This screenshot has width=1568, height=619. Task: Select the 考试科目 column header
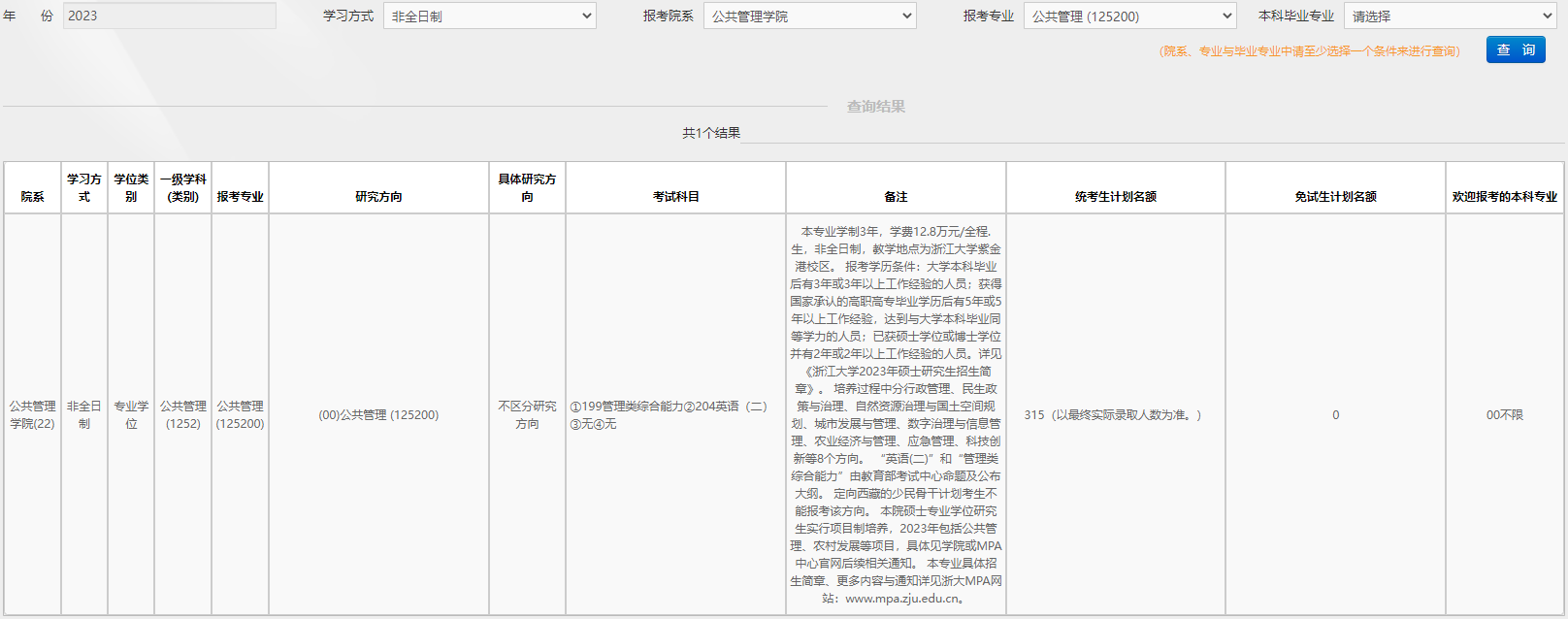675,196
